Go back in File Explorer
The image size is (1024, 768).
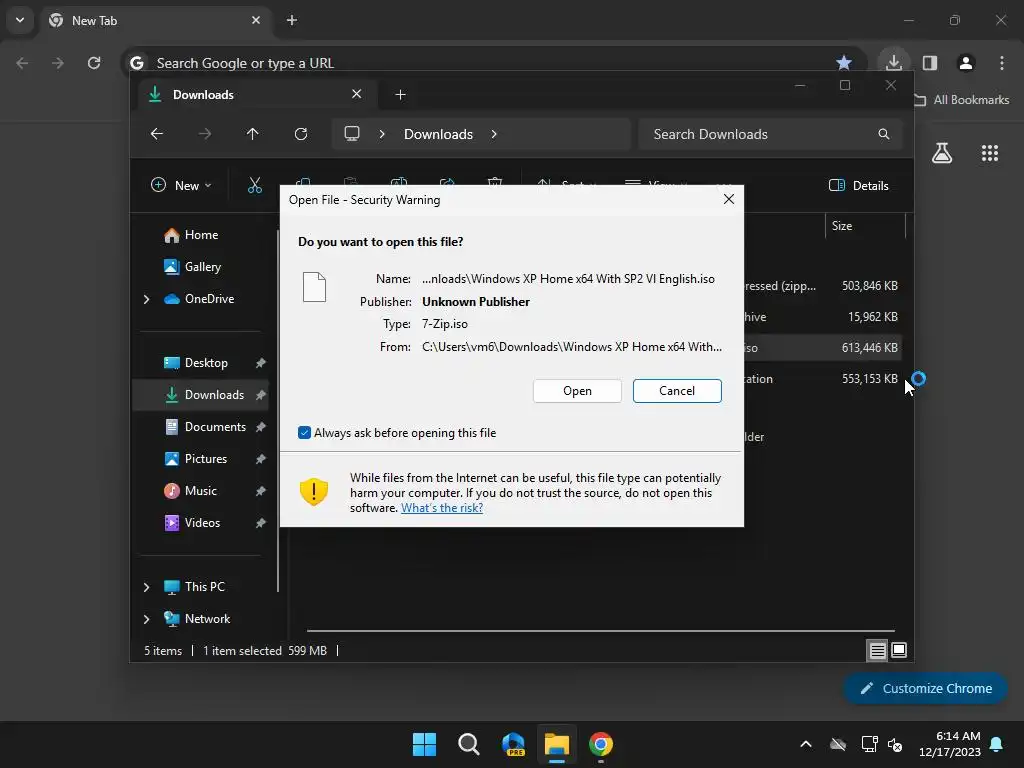(157, 134)
